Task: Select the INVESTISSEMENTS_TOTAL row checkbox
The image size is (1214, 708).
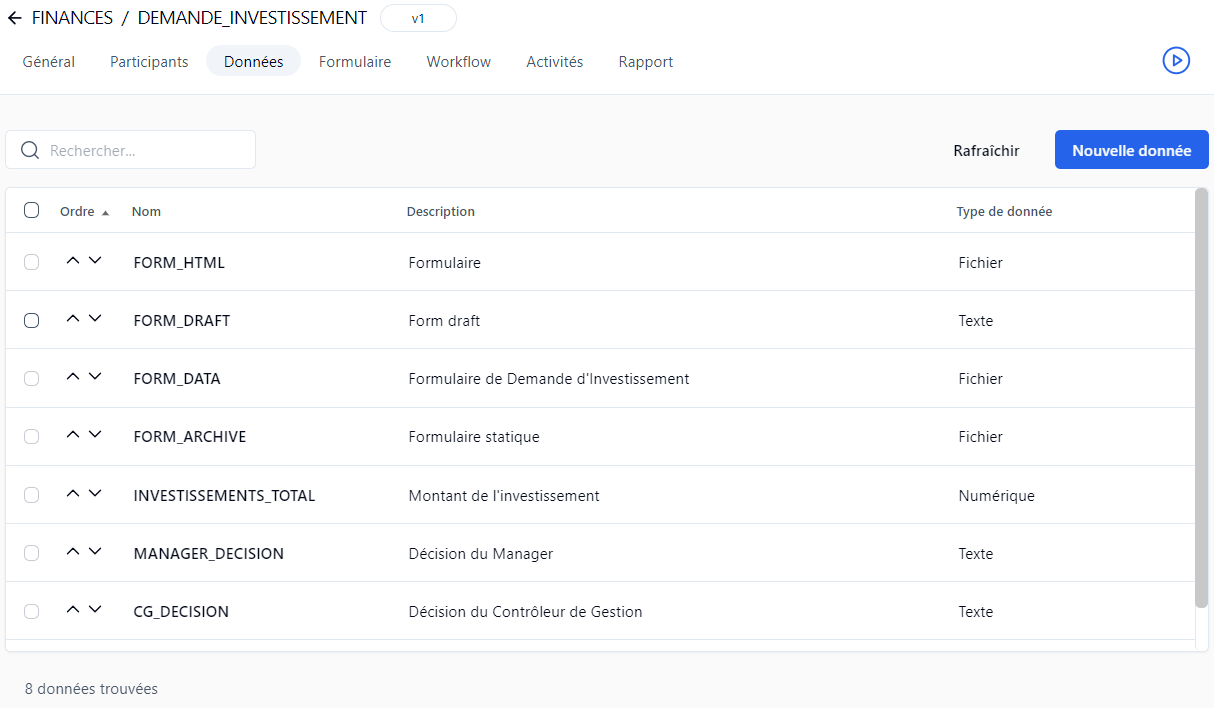Action: [32, 495]
